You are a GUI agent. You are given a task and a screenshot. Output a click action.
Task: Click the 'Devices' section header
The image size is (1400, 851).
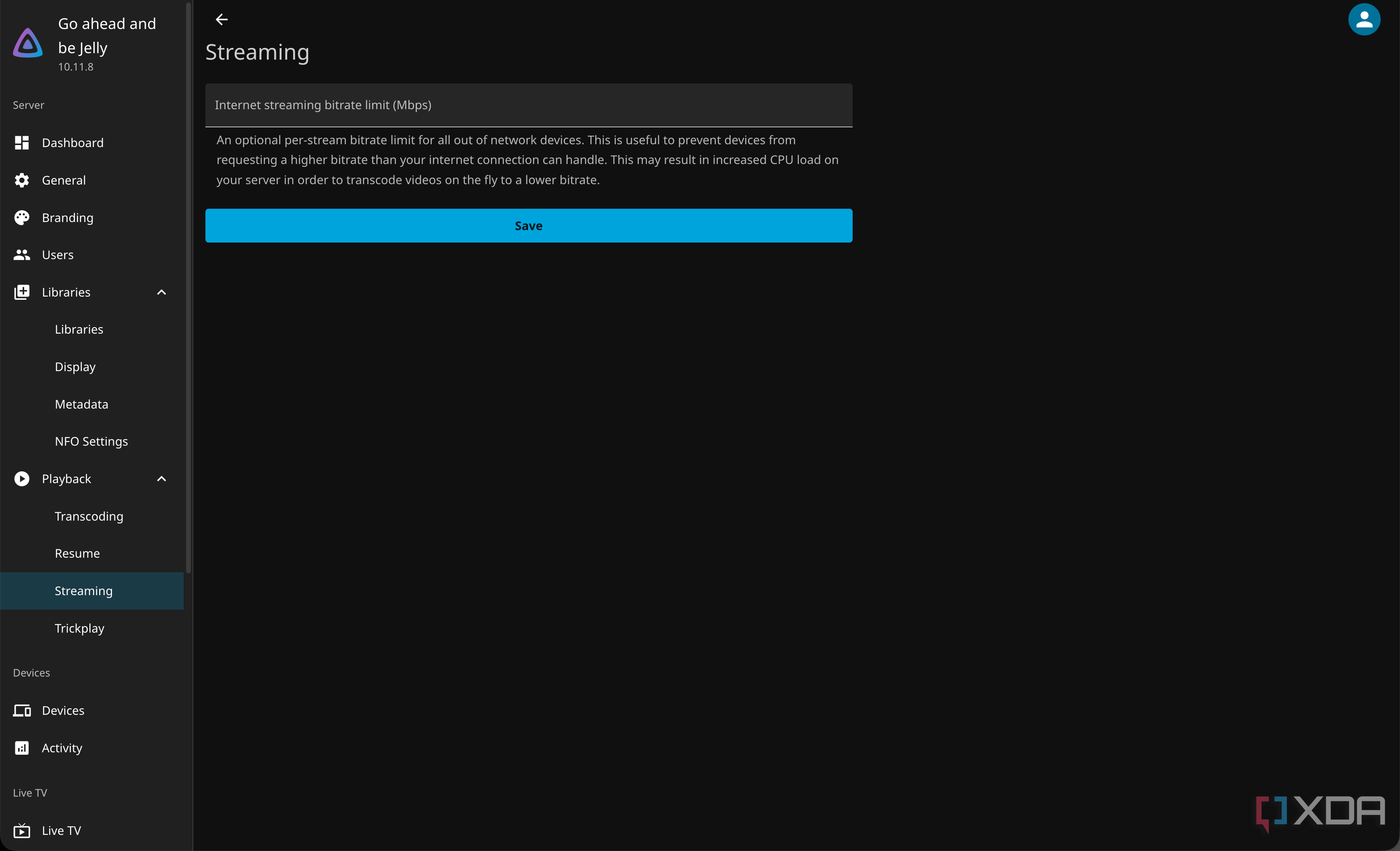click(x=31, y=673)
